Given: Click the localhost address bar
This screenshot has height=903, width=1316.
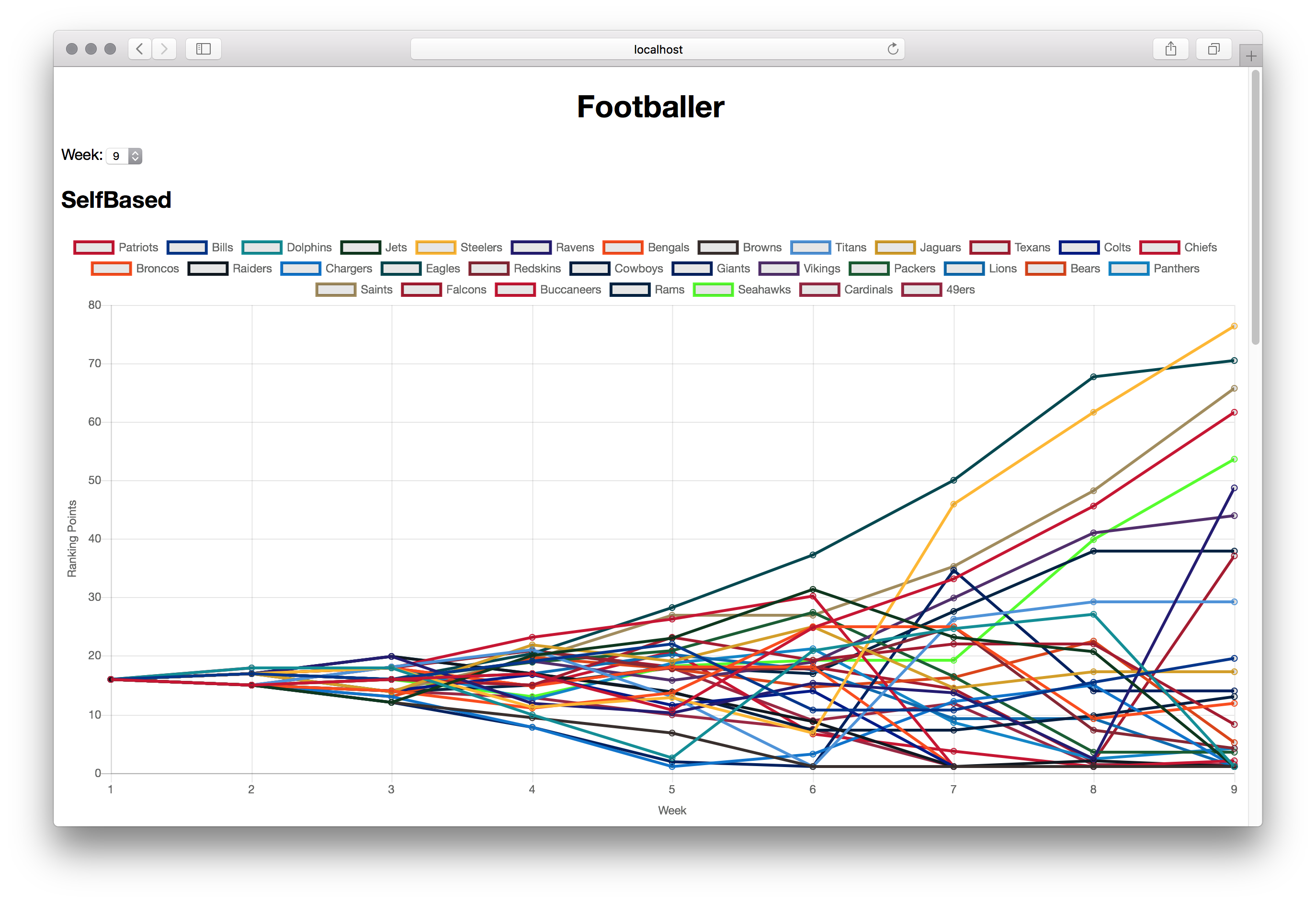Looking at the screenshot, I should [x=658, y=49].
